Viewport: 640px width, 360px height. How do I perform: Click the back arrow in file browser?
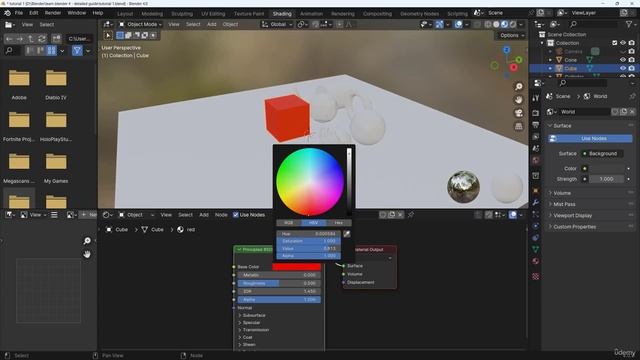coord(9,39)
